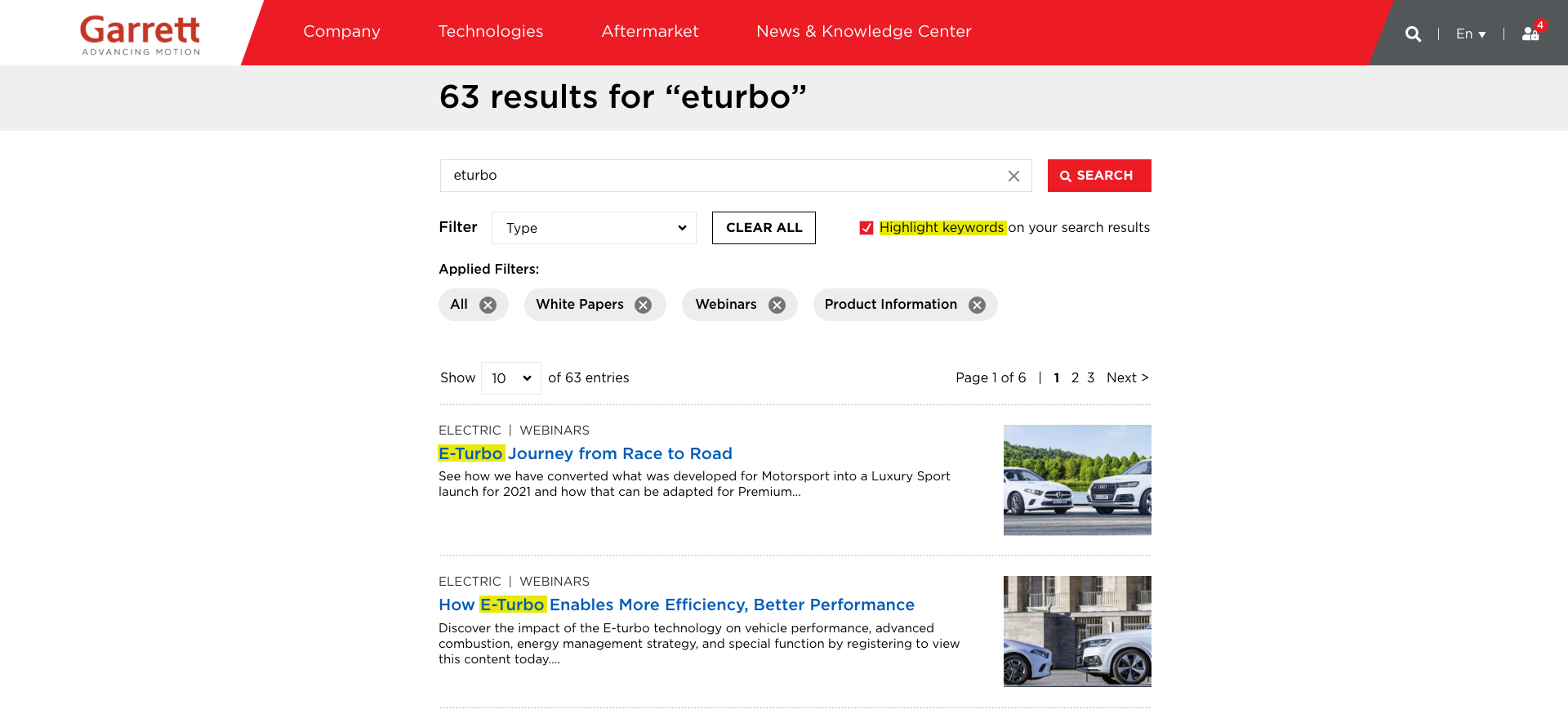Go to results page 2

(x=1075, y=377)
